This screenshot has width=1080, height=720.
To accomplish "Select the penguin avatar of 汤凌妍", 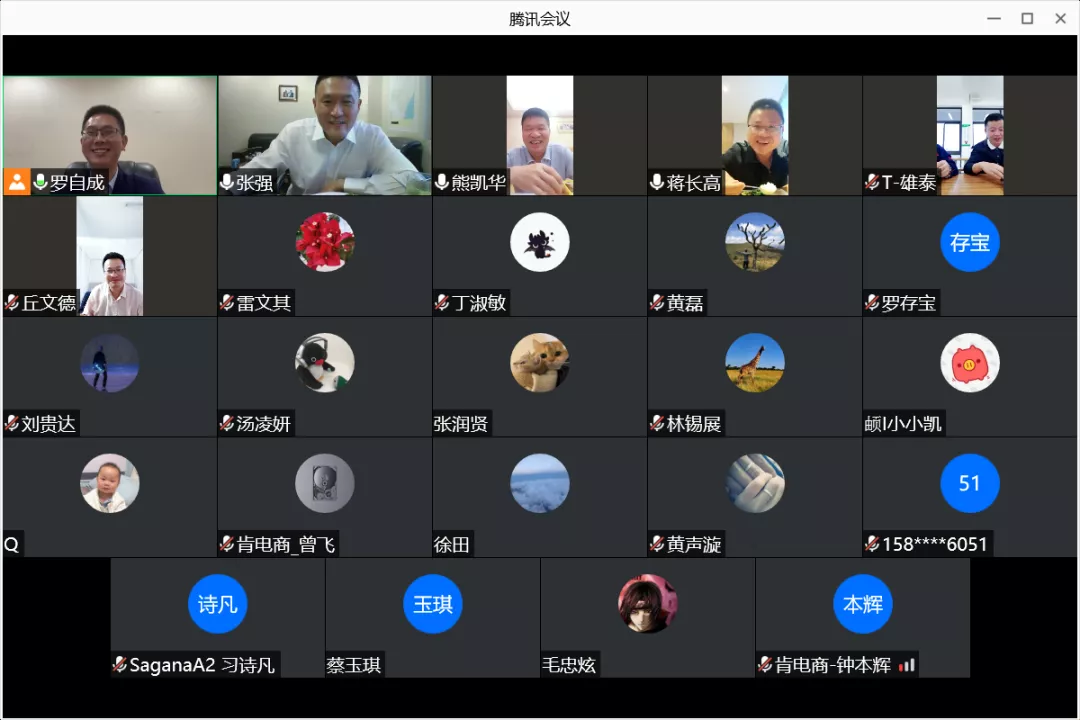I will coord(325,362).
